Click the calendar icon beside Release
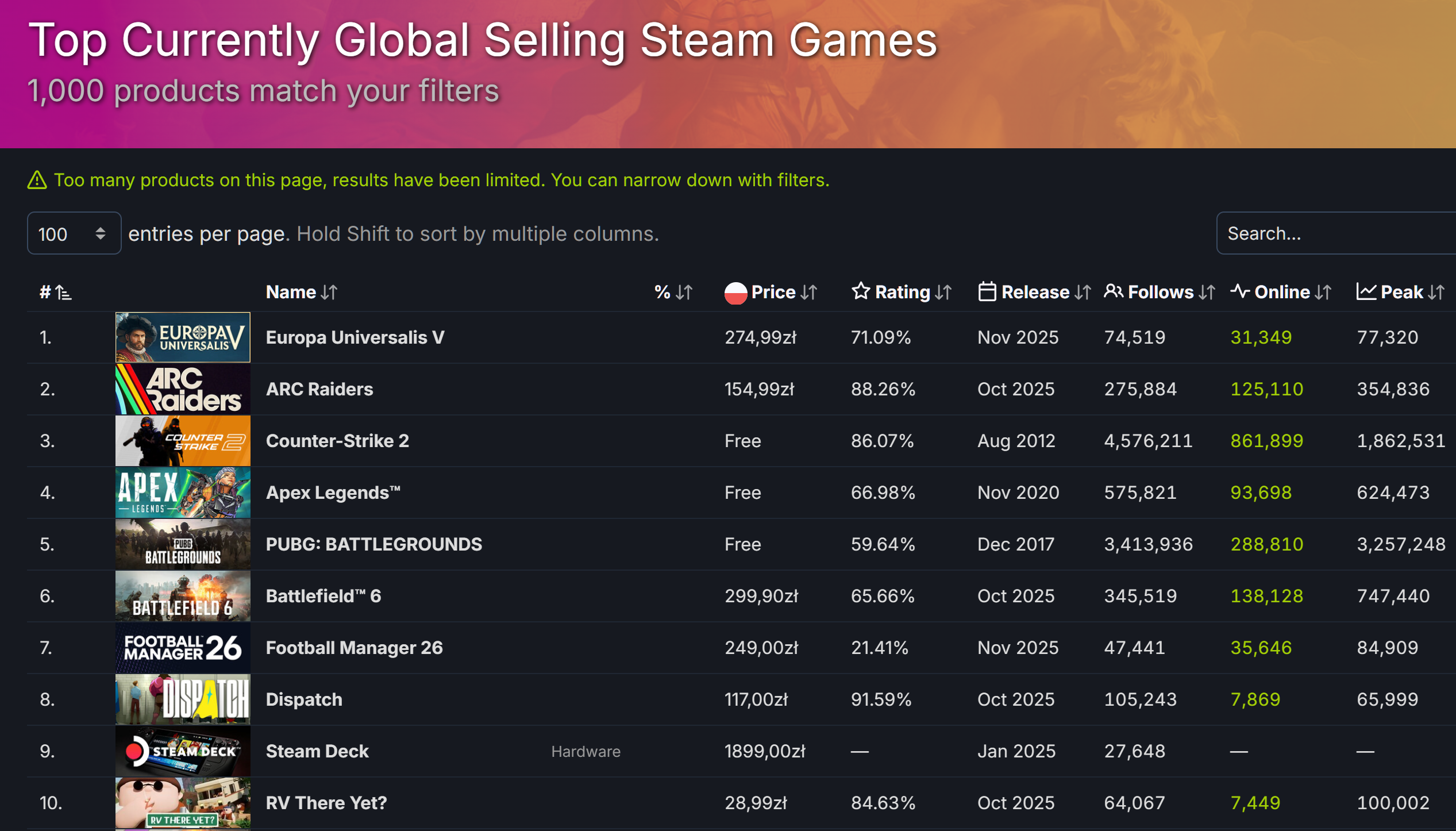Image resolution: width=1456 pixels, height=831 pixels. point(987,292)
